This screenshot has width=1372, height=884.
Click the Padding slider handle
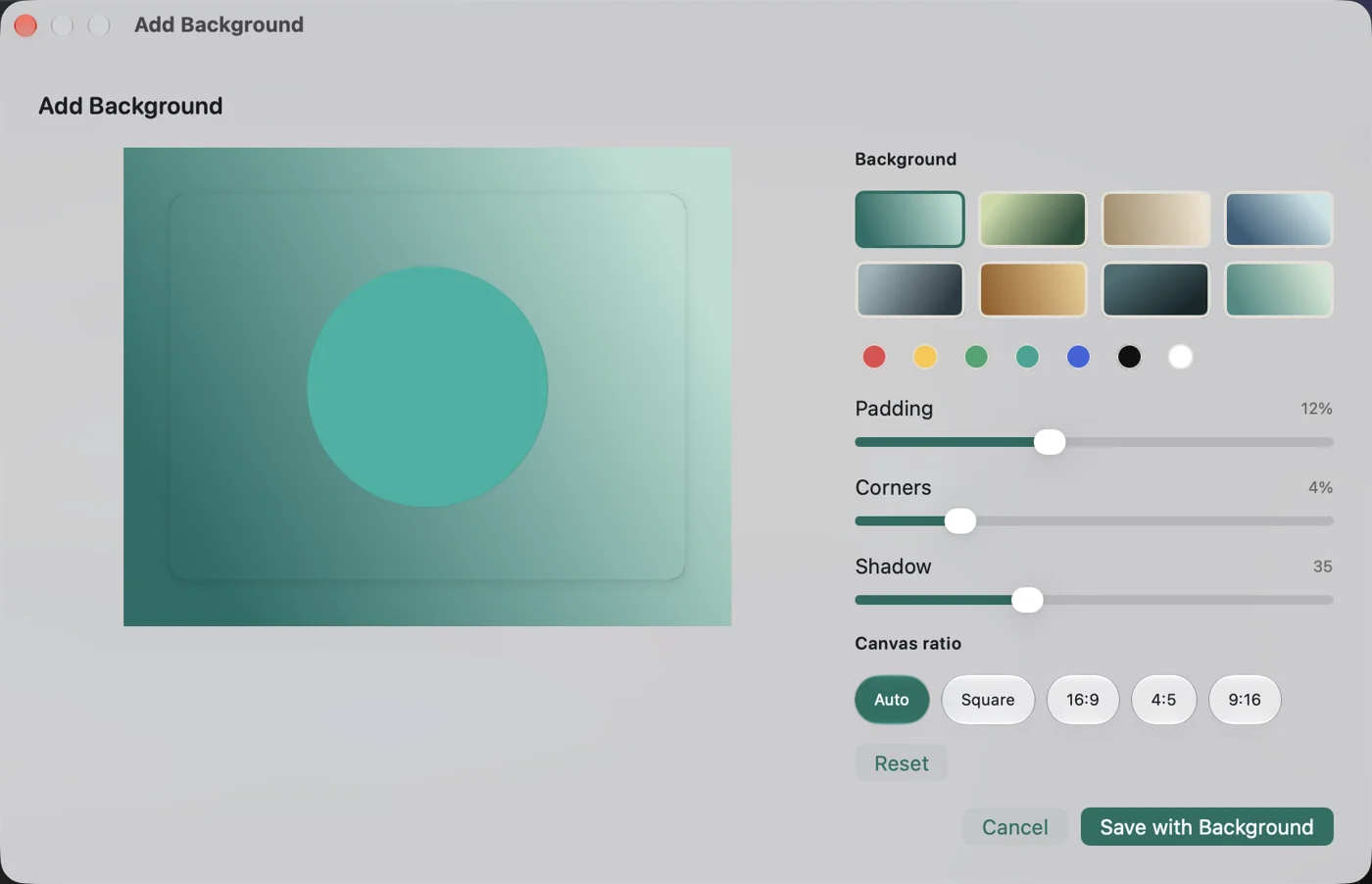coord(1050,442)
